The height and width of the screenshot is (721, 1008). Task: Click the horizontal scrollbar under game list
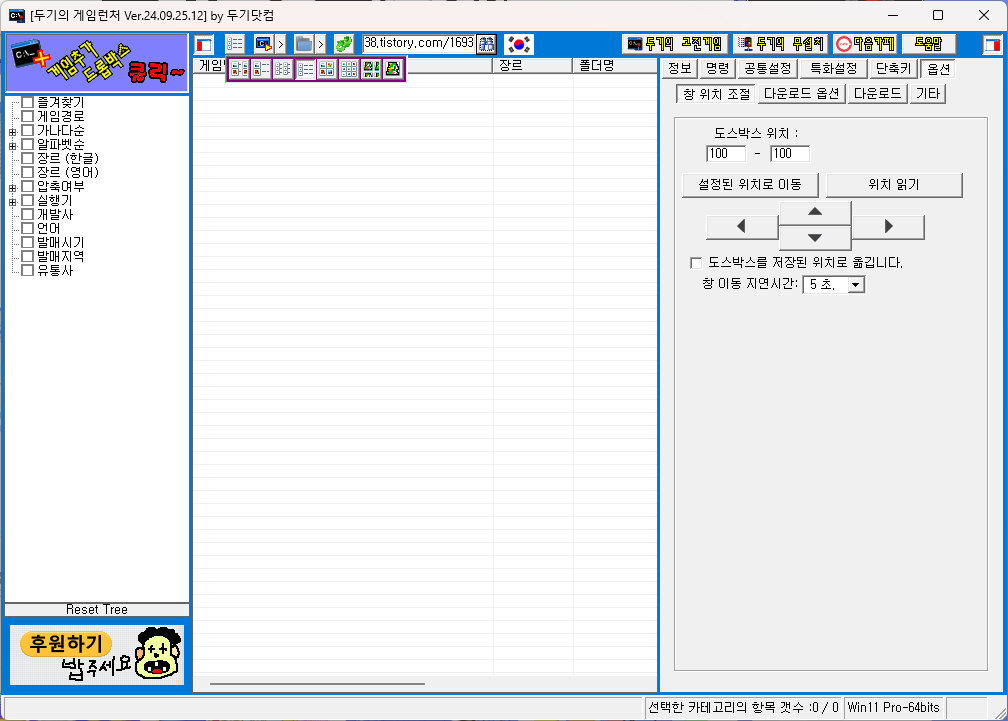pos(317,684)
